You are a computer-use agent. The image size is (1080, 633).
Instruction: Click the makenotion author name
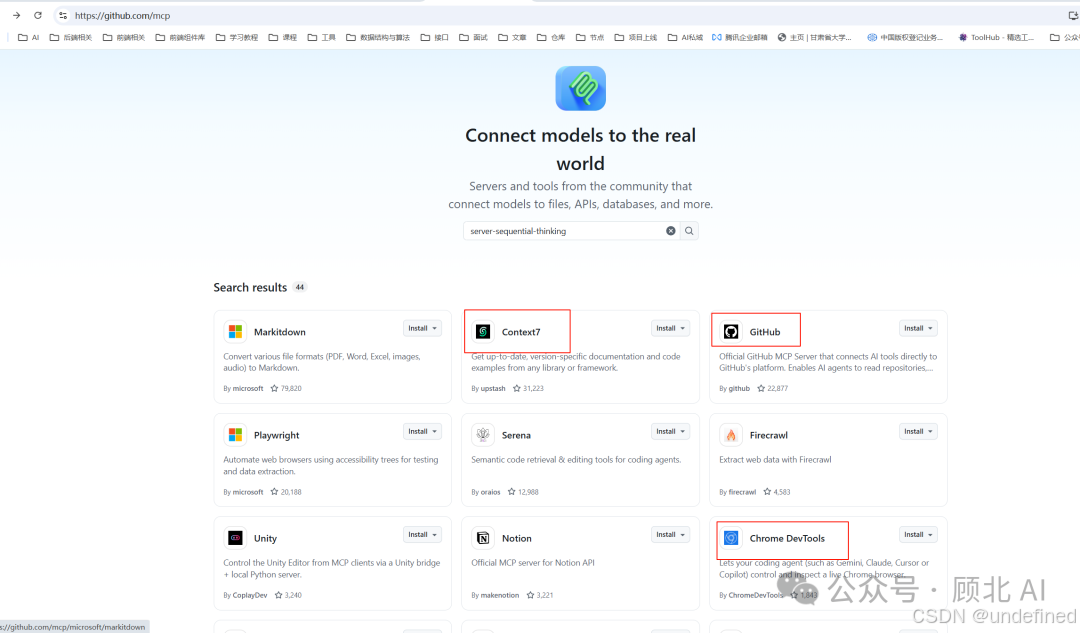499,595
